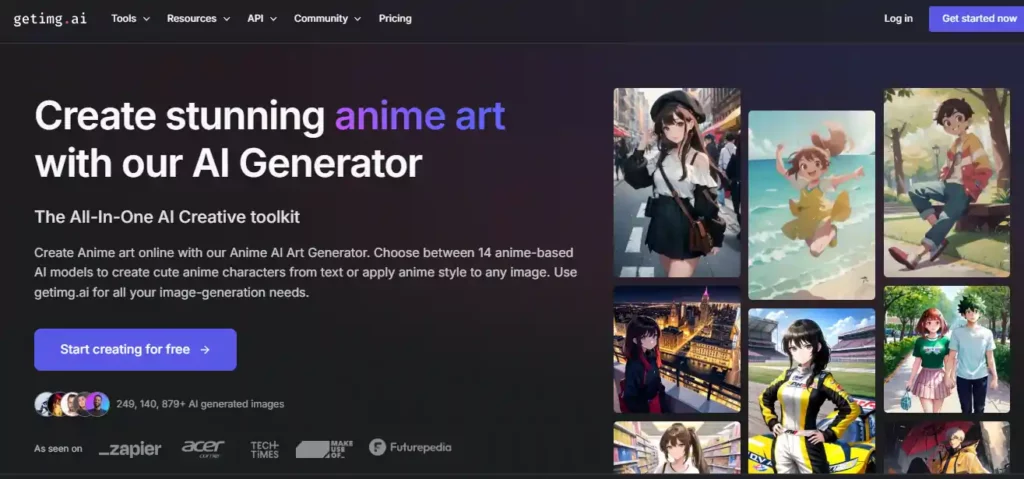Click the Acer logo
The height and width of the screenshot is (479, 1024).
point(202,448)
